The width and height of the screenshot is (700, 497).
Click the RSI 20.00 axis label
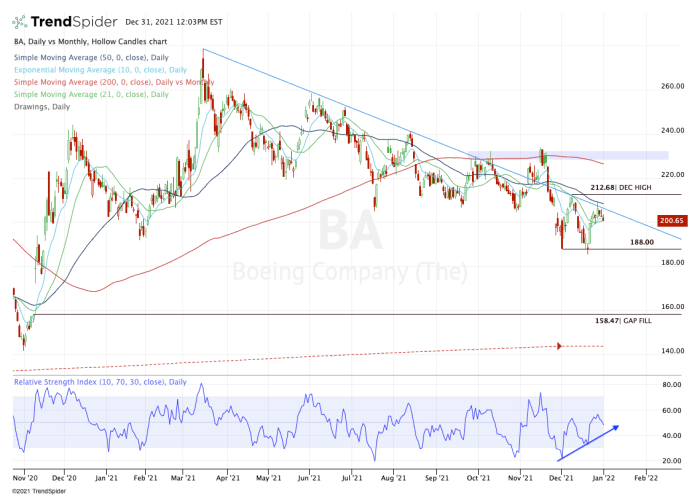(671, 461)
